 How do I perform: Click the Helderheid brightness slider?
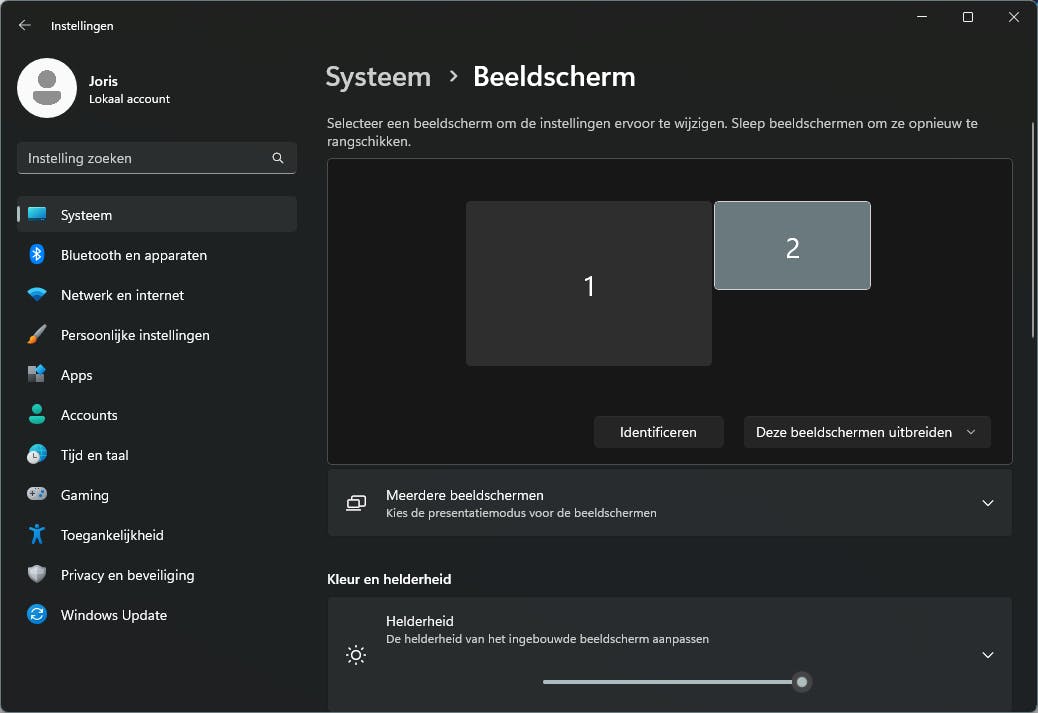coord(672,682)
